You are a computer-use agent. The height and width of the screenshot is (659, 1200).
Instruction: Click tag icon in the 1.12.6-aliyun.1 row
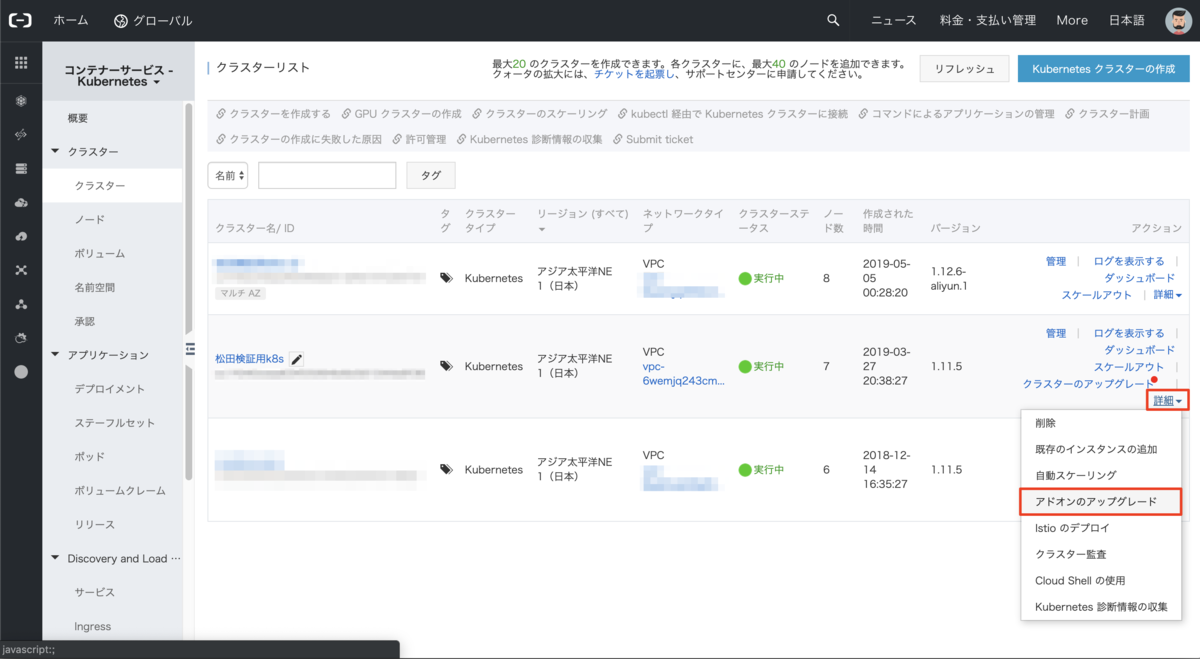click(446, 278)
